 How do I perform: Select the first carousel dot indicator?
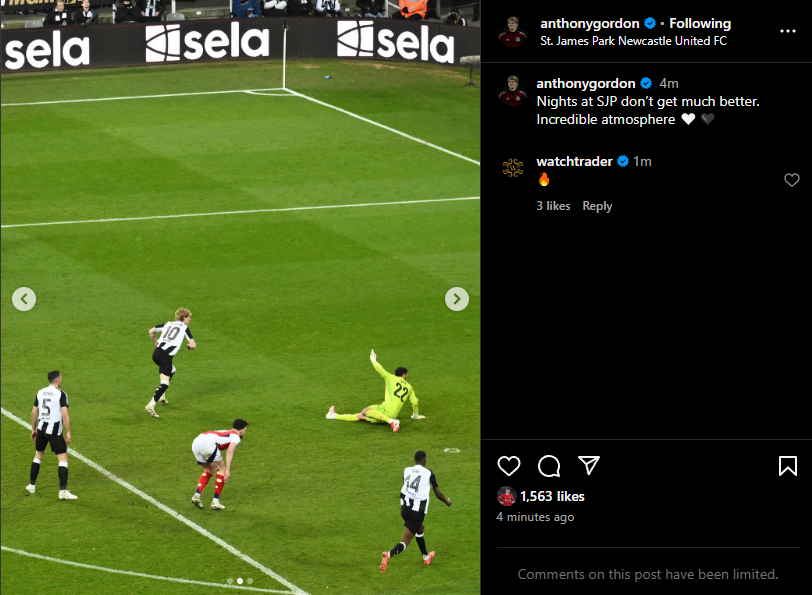(x=230, y=581)
